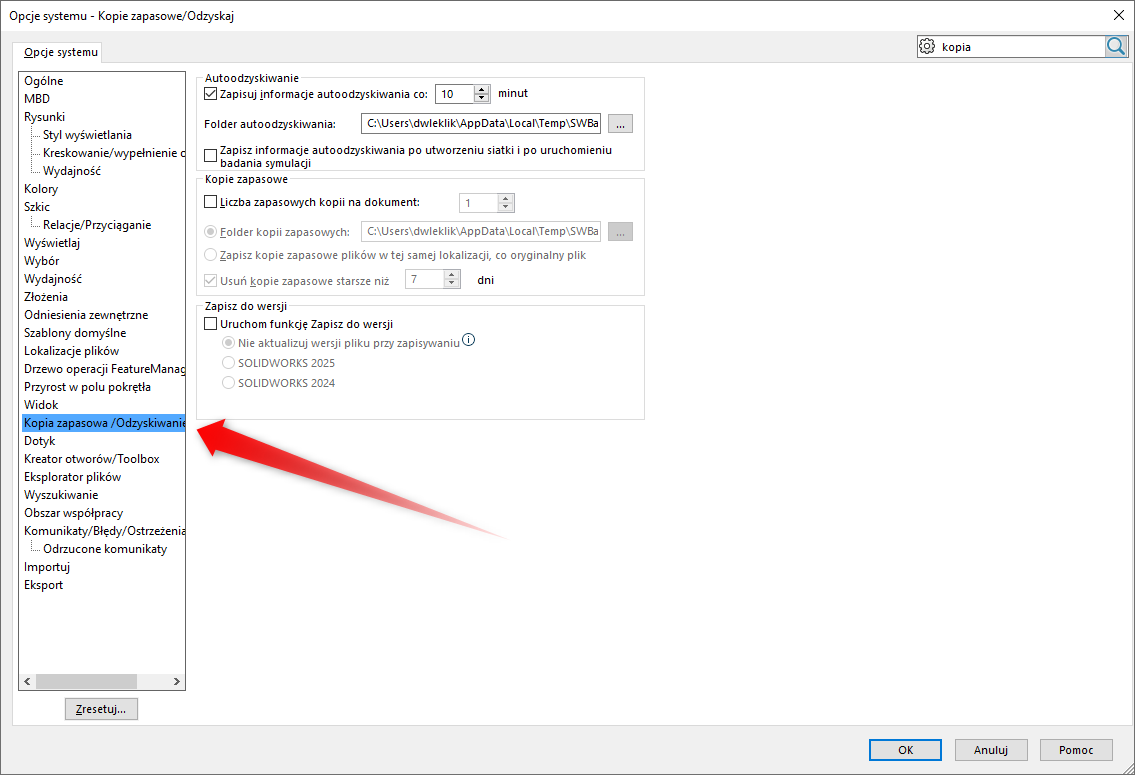Viewport: 1135px width, 775px height.
Task: Choose Nie aktualizuj wersji pliku przy zapisywaniu
Action: (x=228, y=342)
